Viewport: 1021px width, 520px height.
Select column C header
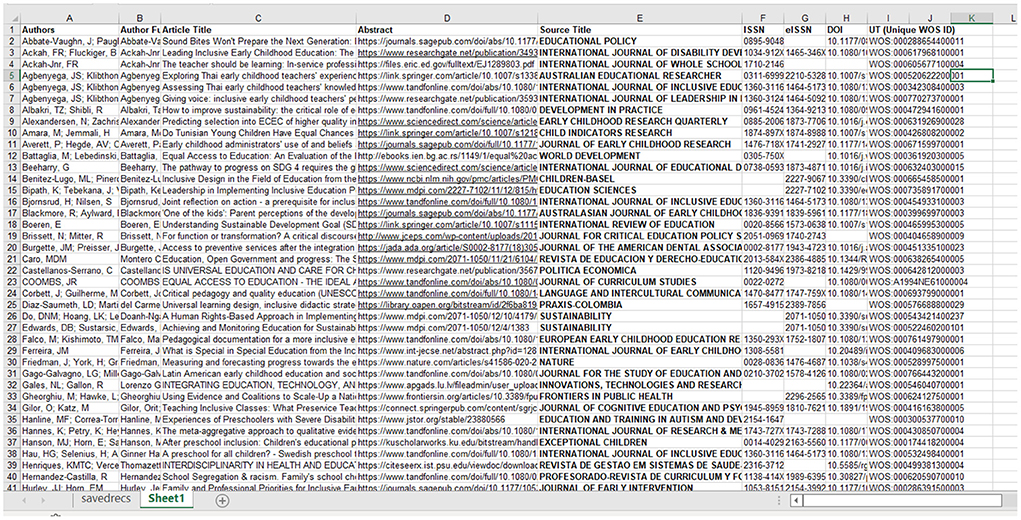(x=259, y=19)
